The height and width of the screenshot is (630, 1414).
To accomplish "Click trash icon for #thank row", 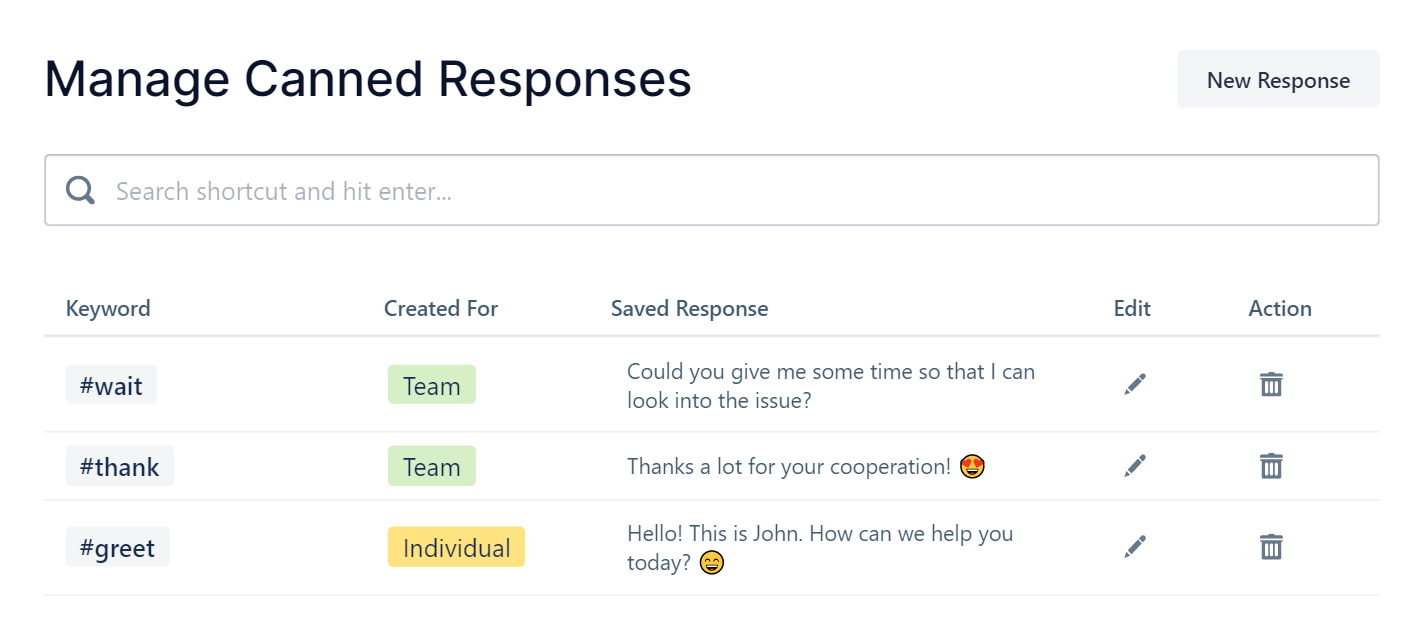I will (1271, 466).
